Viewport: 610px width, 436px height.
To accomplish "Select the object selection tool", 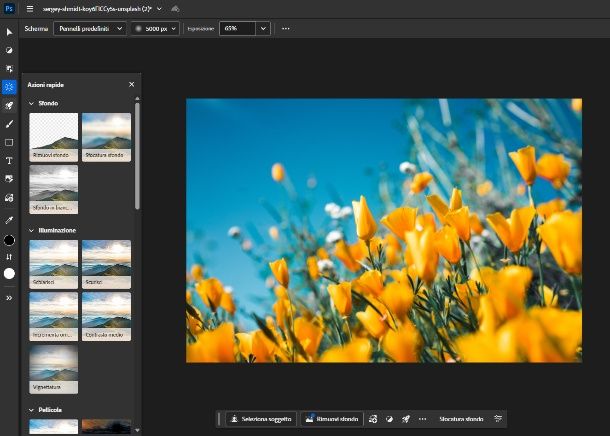I will (9, 69).
